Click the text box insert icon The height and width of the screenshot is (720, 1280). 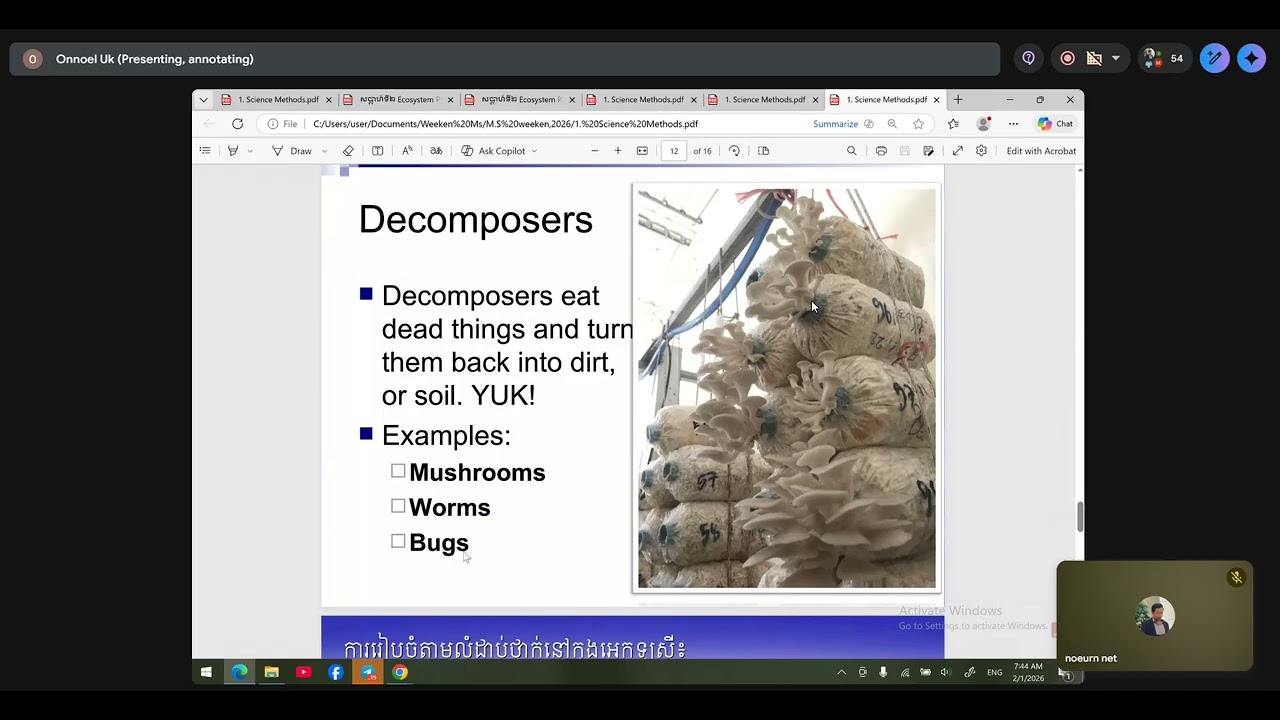coord(377,151)
